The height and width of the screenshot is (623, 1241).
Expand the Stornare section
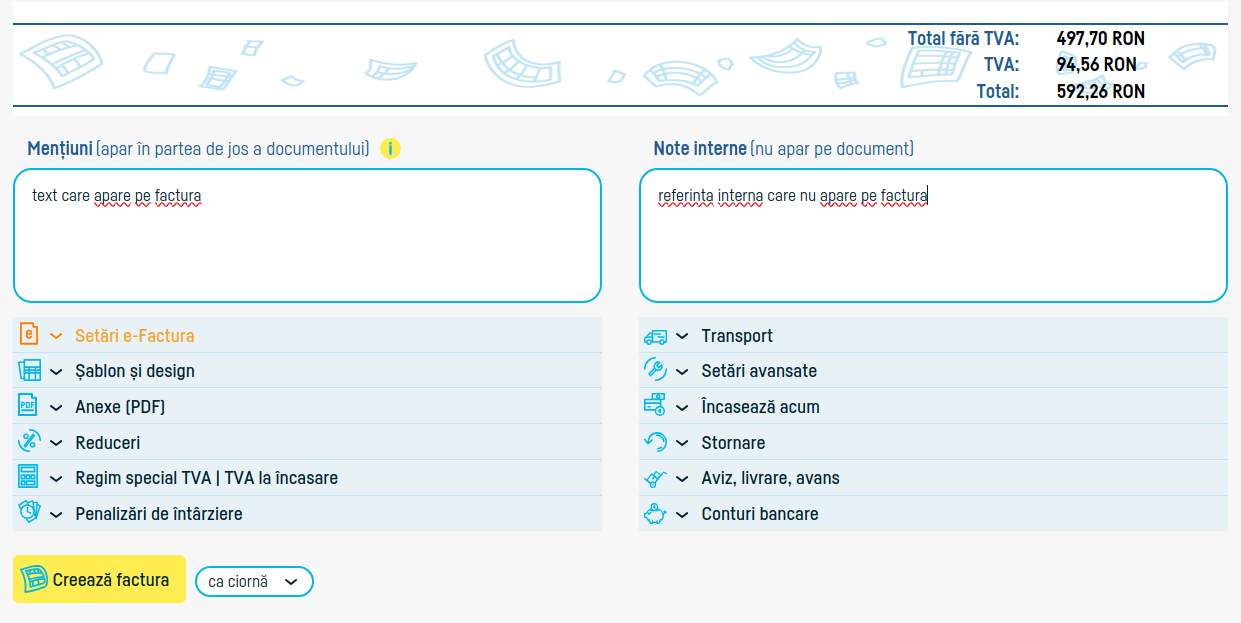(733, 443)
